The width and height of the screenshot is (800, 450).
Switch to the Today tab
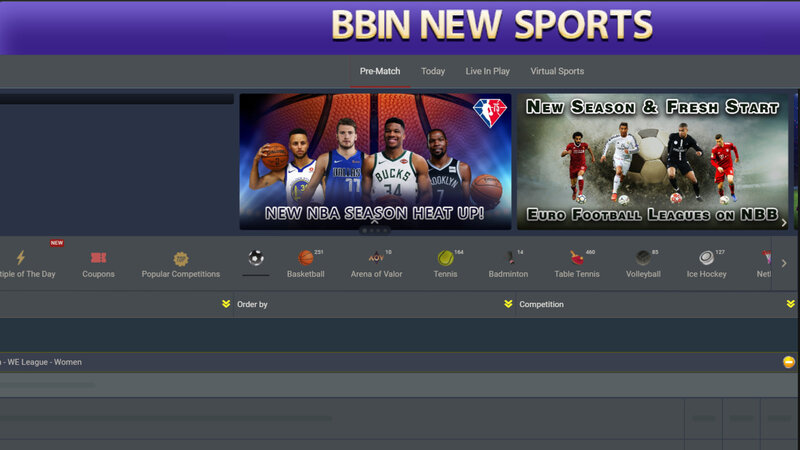[x=433, y=71]
